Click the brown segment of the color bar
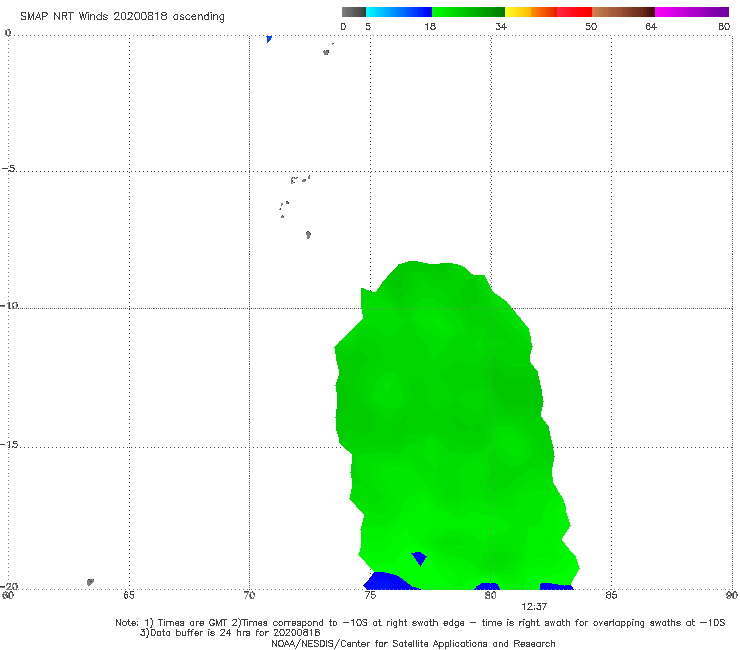 pyautogui.click(x=623, y=12)
